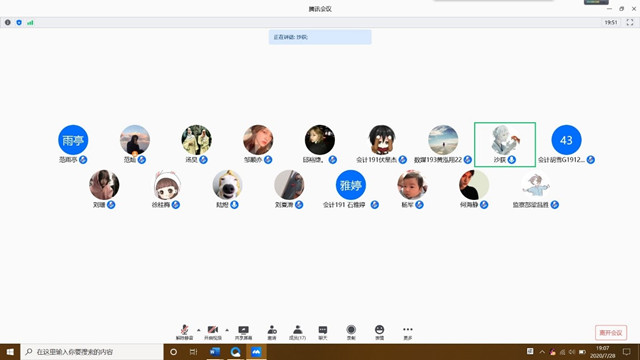This screenshot has height=360, width=640.
Task: Expand the audio options arrow beside microphone
Action: (199, 330)
